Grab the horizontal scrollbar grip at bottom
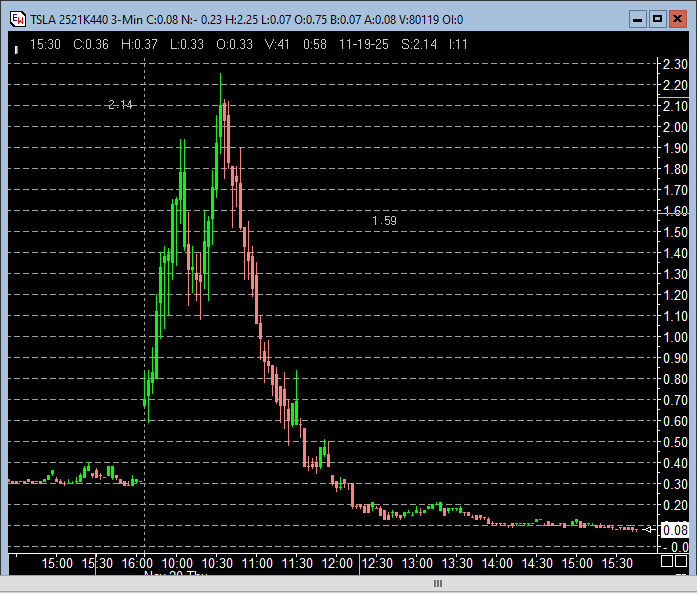The height and width of the screenshot is (593, 697). 436,583
